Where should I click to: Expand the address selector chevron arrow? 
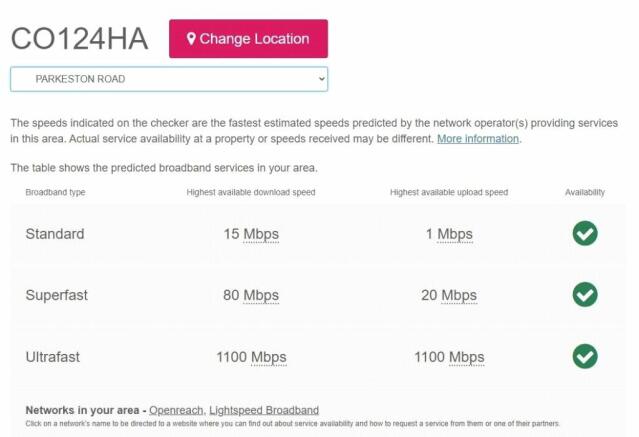[322, 79]
